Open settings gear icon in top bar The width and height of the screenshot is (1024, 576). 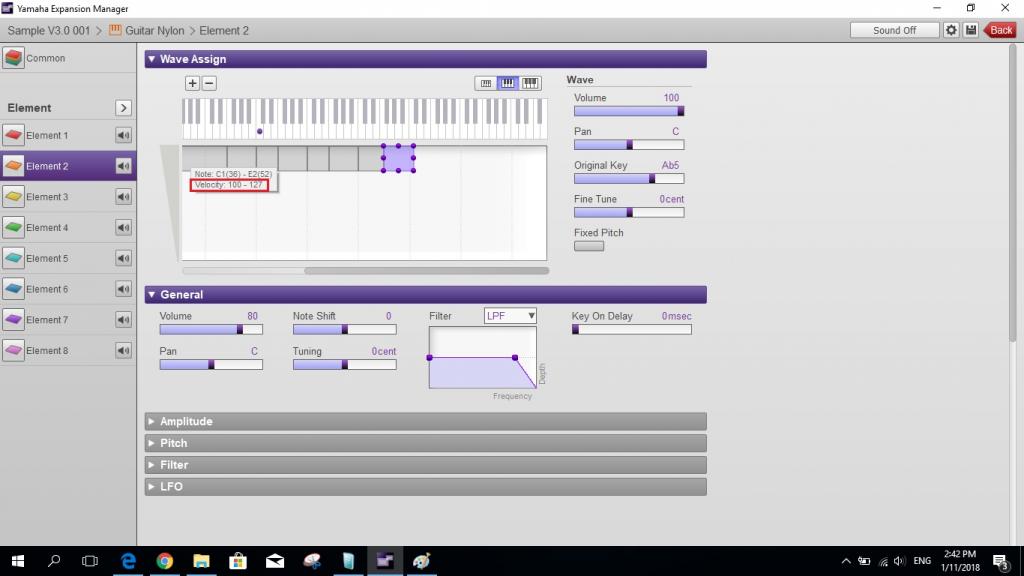(952, 30)
